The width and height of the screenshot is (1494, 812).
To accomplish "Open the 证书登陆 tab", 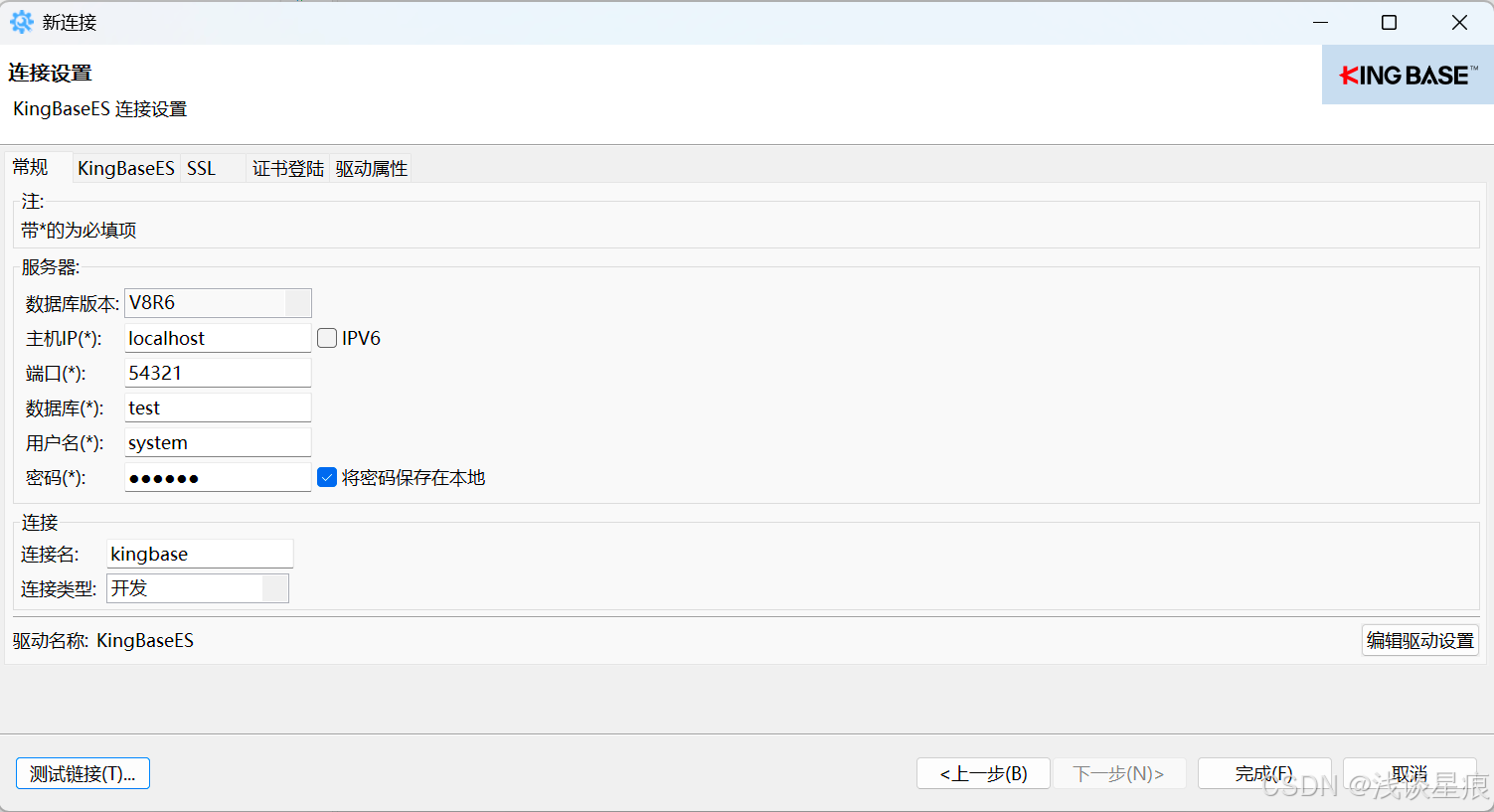I will click(288, 168).
